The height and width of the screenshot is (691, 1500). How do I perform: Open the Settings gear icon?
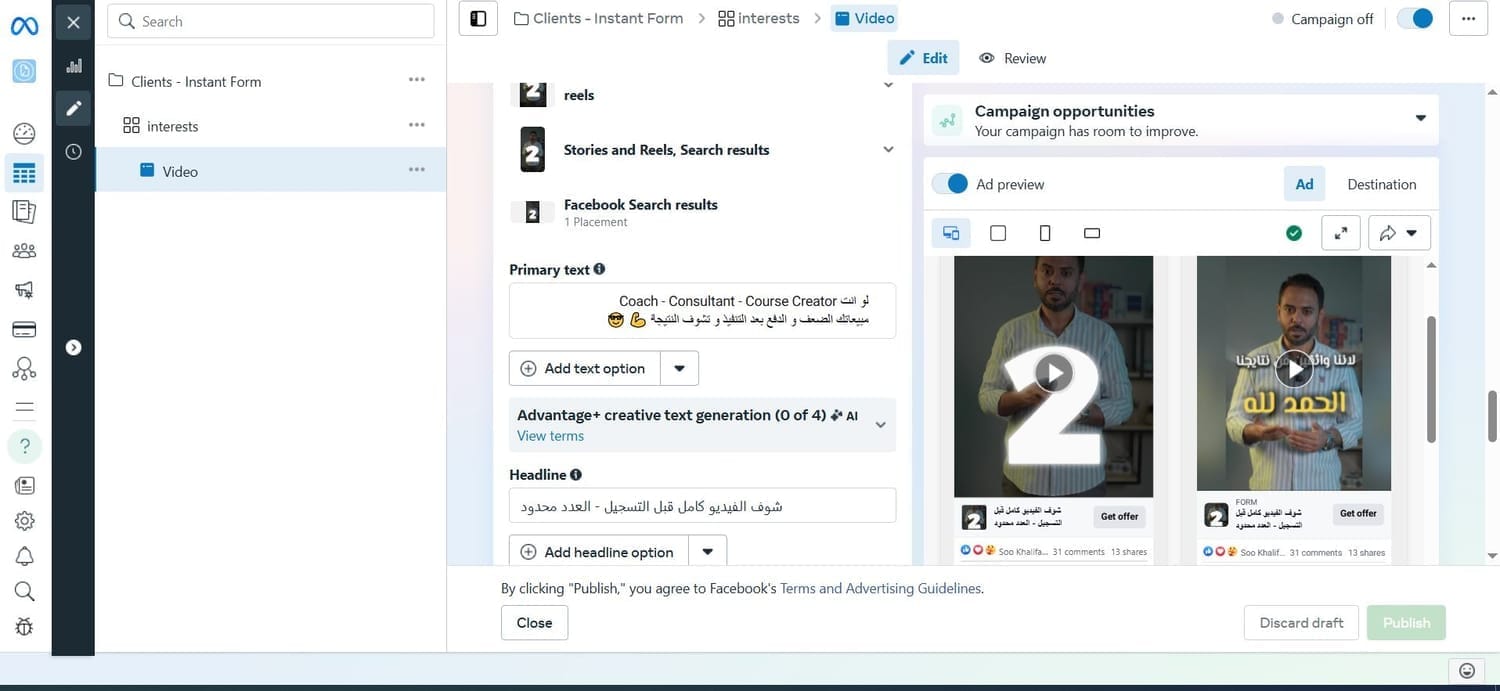click(24, 520)
